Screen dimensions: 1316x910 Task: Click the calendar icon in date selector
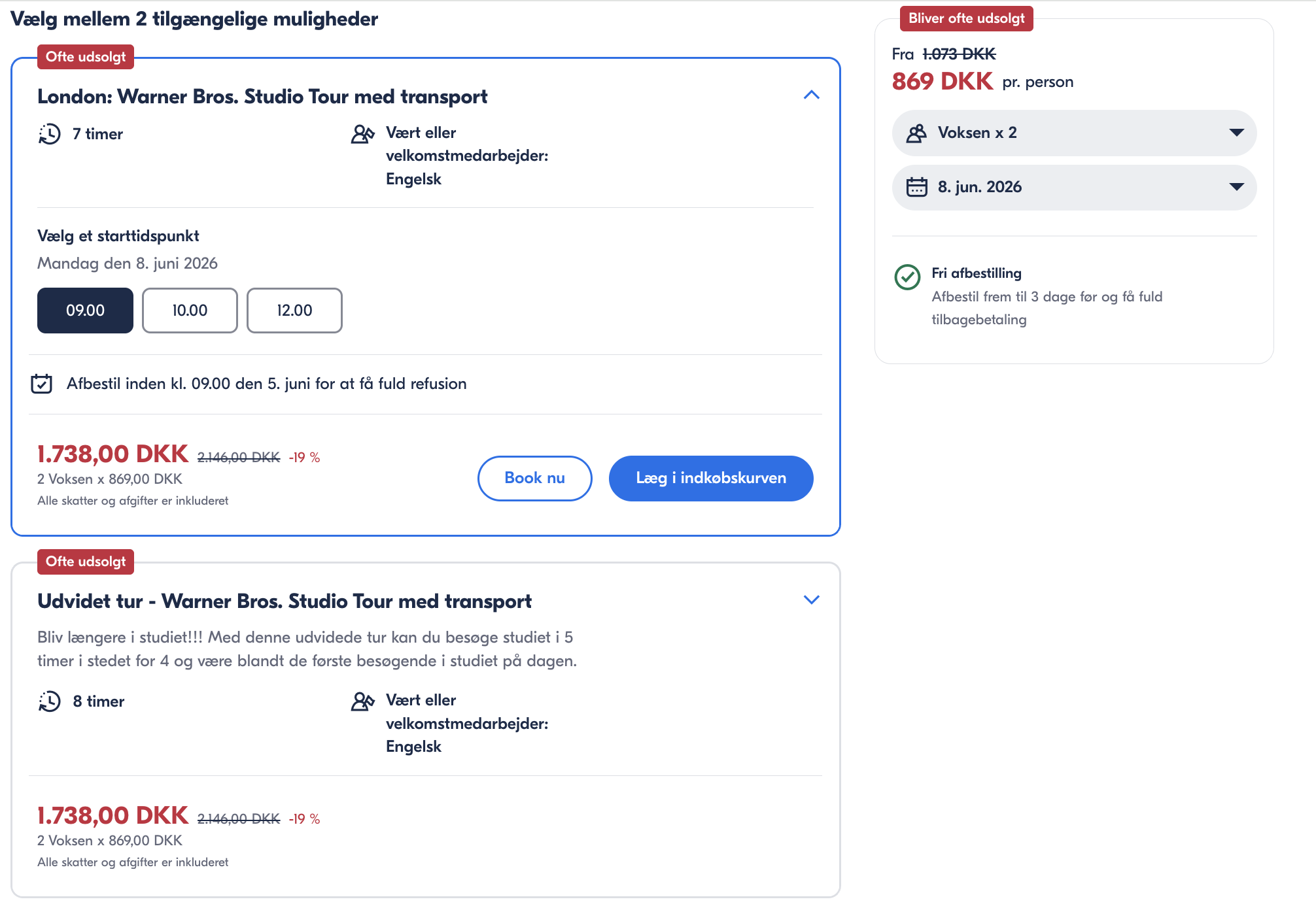pos(916,187)
